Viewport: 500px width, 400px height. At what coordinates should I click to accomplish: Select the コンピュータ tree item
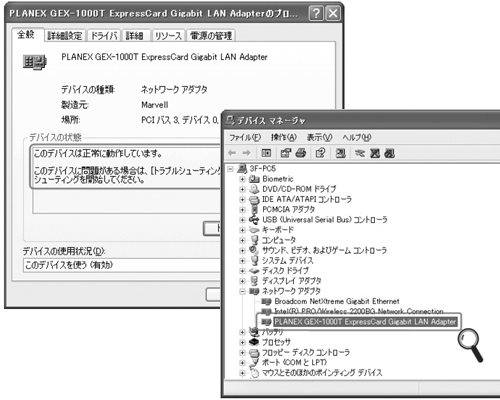click(279, 240)
